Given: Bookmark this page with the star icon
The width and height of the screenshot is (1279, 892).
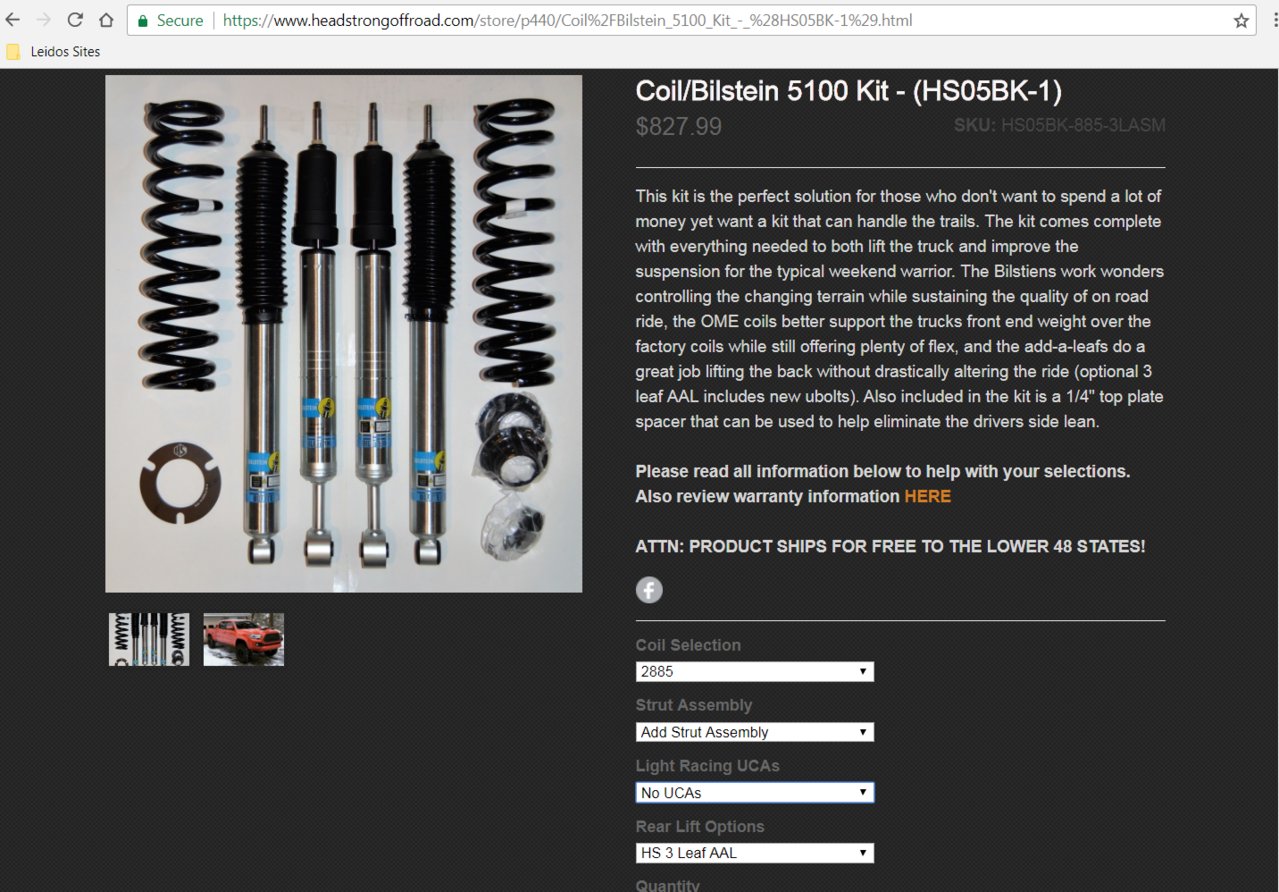Looking at the screenshot, I should coord(1241,20).
